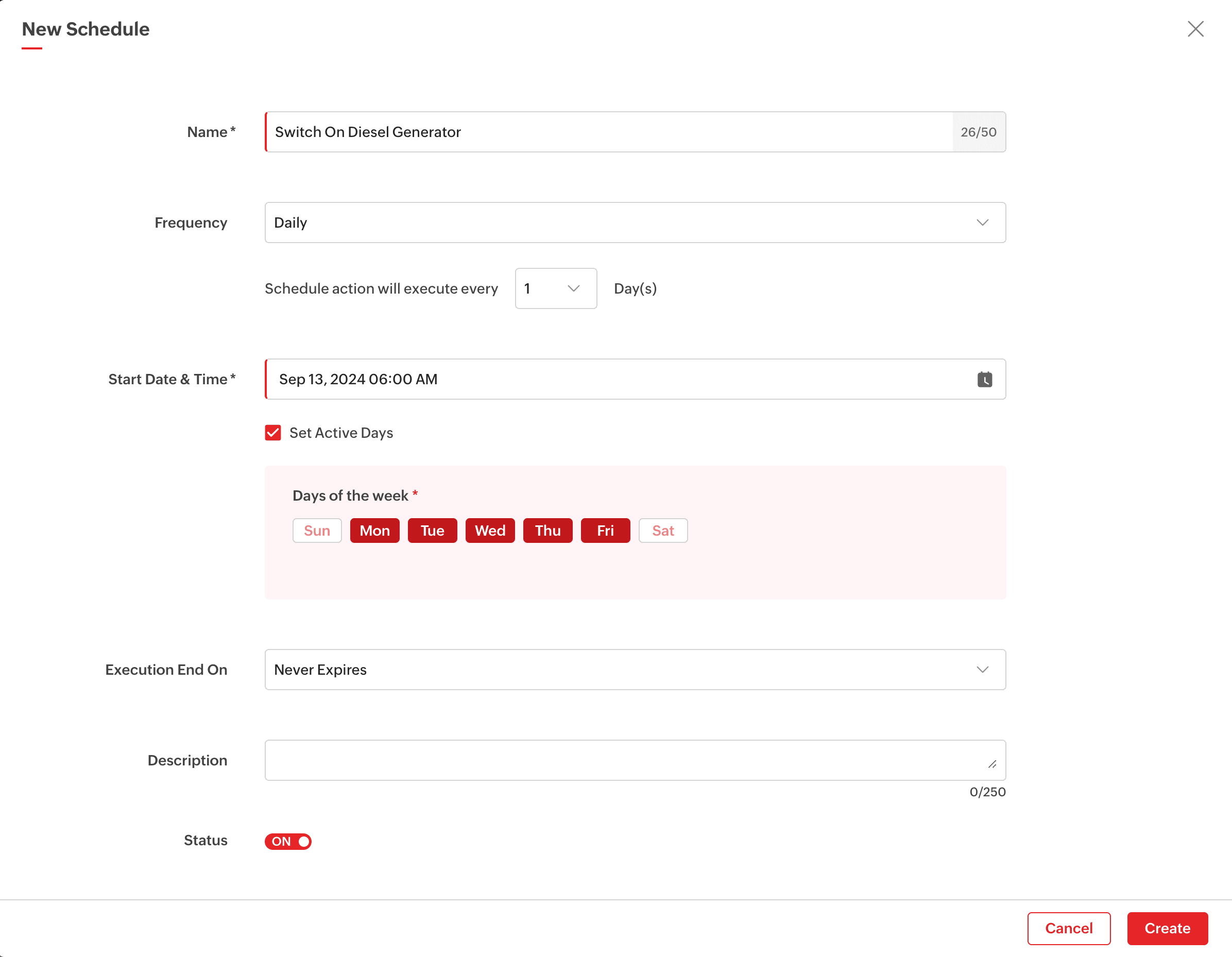Deselect Mon from days of week
Image resolution: width=1232 pixels, height=957 pixels.
(x=374, y=531)
